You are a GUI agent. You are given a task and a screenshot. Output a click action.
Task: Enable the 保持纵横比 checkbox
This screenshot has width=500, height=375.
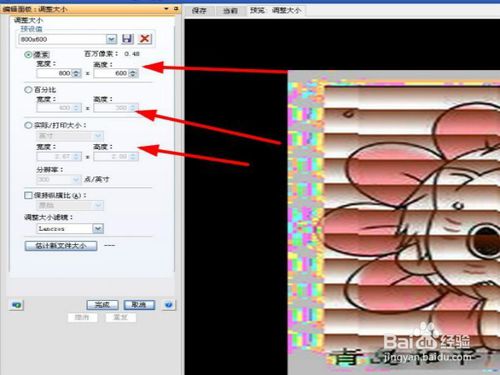(28, 195)
